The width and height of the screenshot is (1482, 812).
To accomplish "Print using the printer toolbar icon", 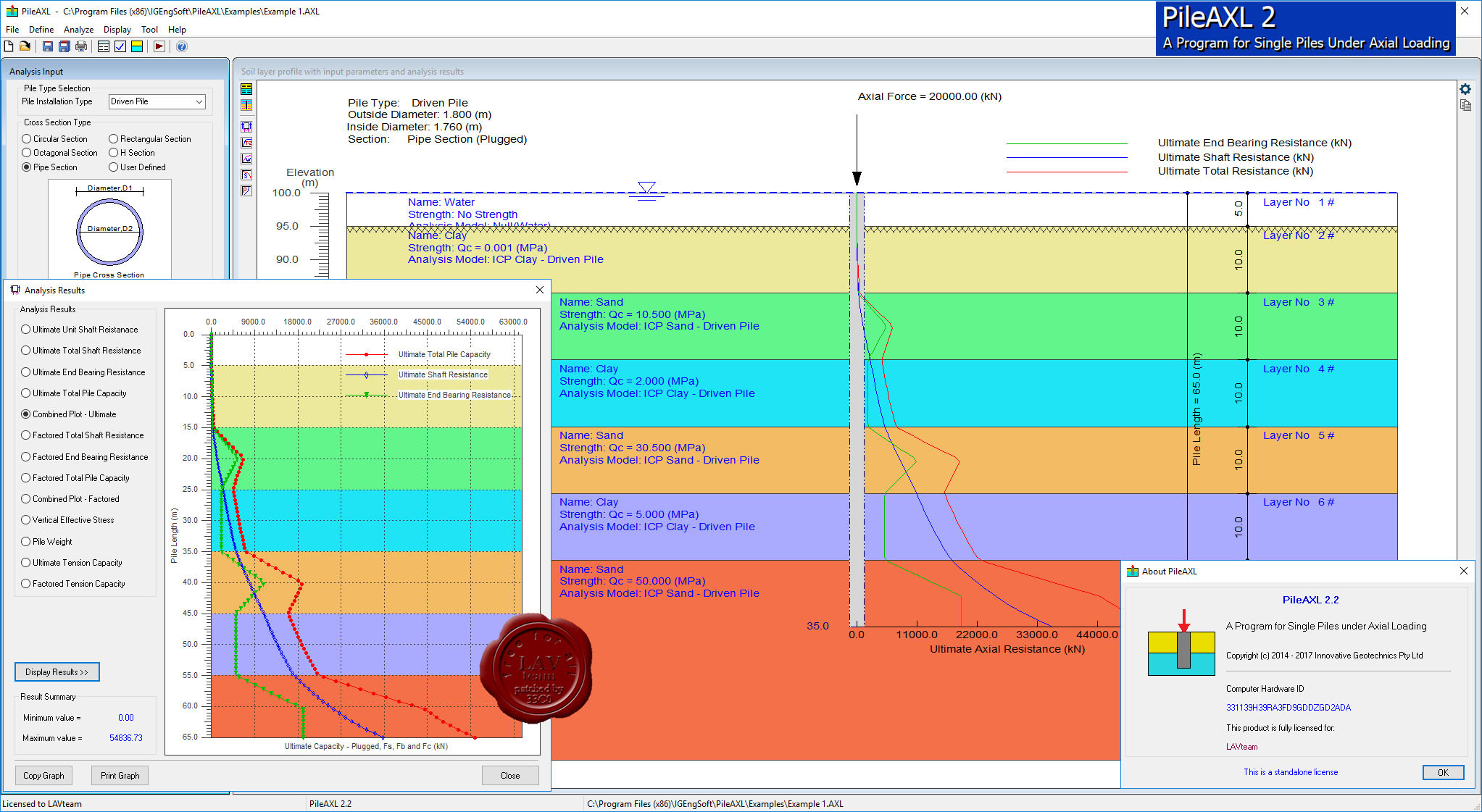I will click(81, 46).
